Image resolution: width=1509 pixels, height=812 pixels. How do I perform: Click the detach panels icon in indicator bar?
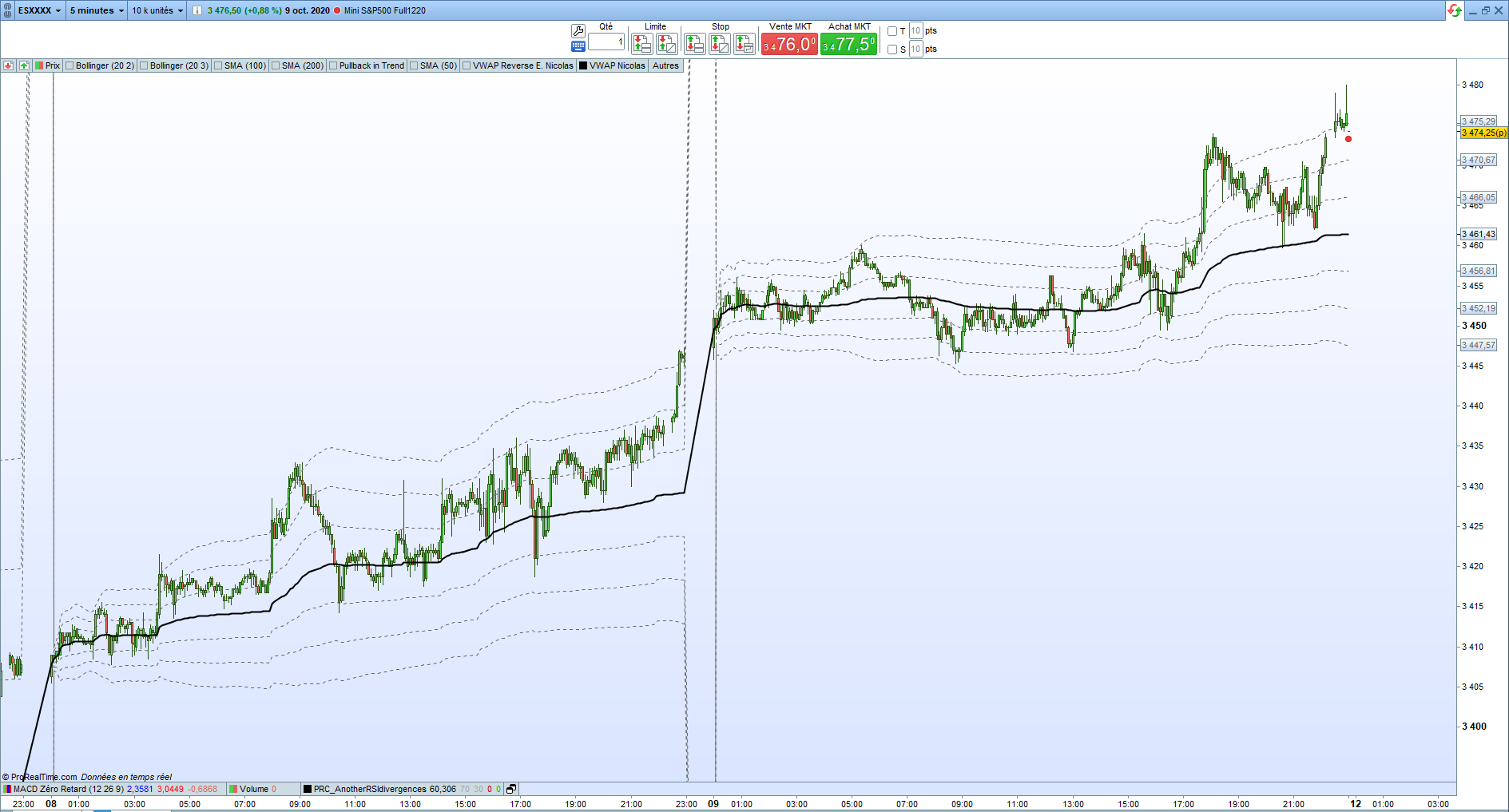(511, 789)
